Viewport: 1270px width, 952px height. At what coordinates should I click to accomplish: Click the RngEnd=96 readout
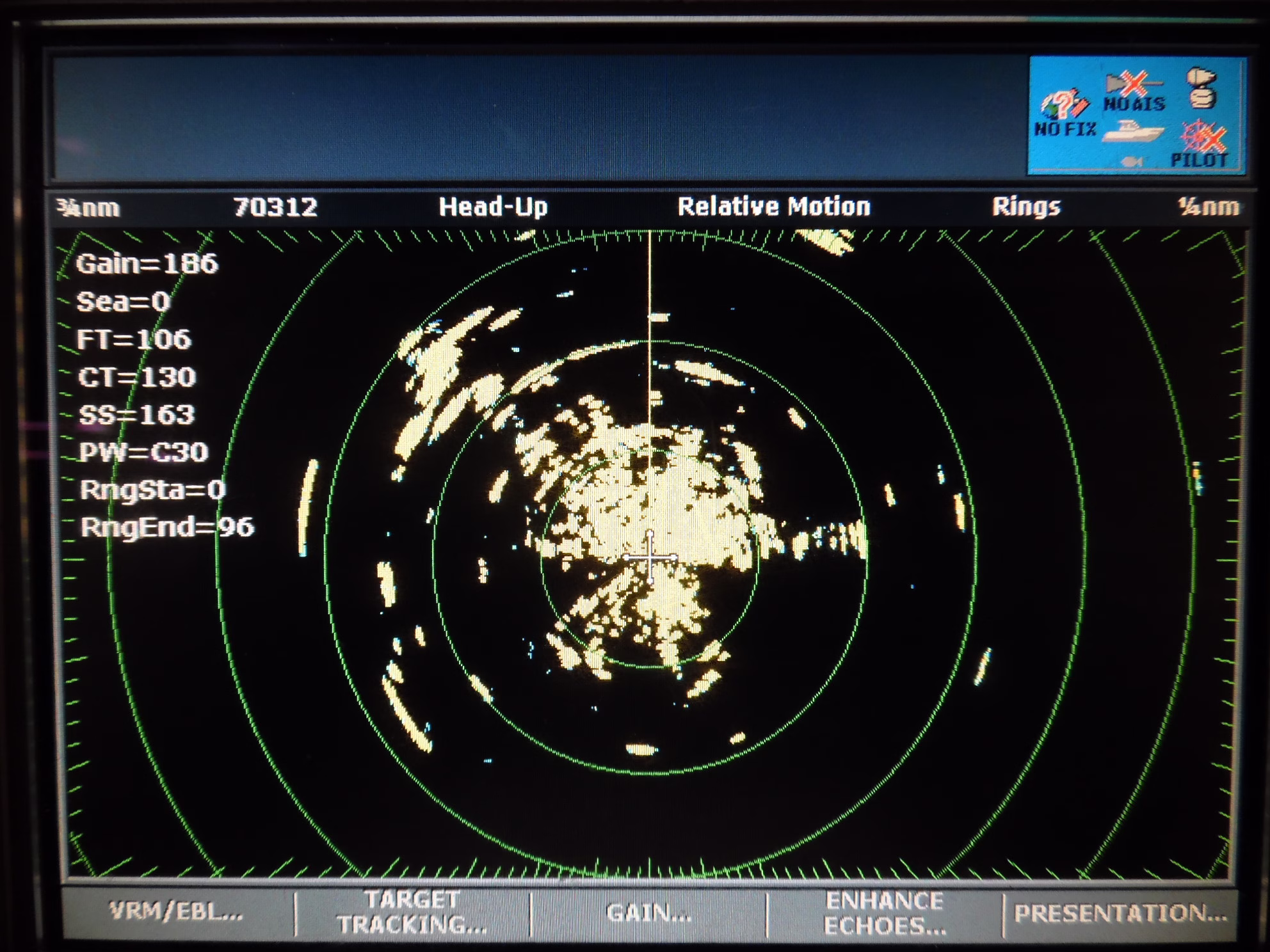(x=167, y=527)
